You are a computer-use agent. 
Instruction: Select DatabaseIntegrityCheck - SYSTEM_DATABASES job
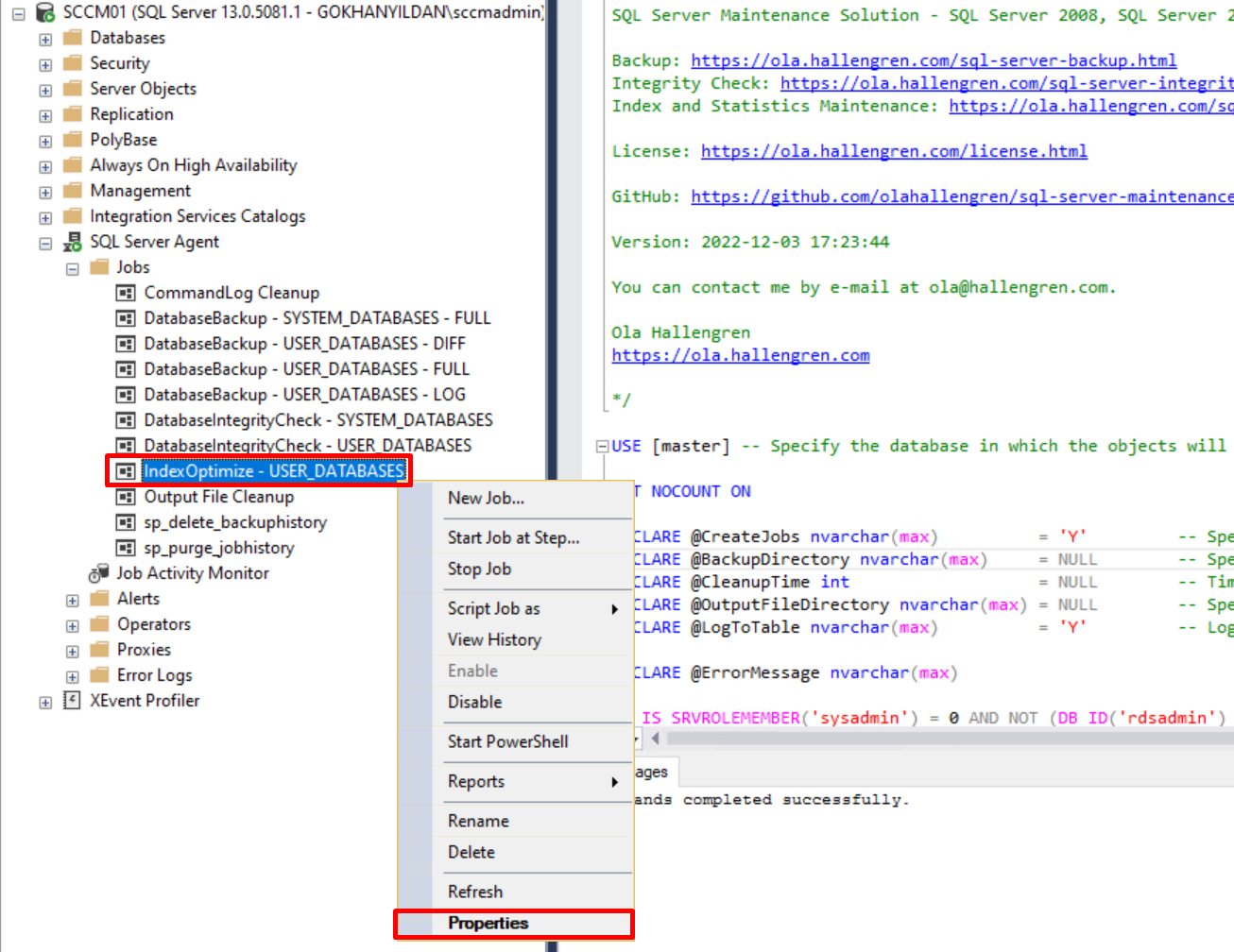click(318, 420)
